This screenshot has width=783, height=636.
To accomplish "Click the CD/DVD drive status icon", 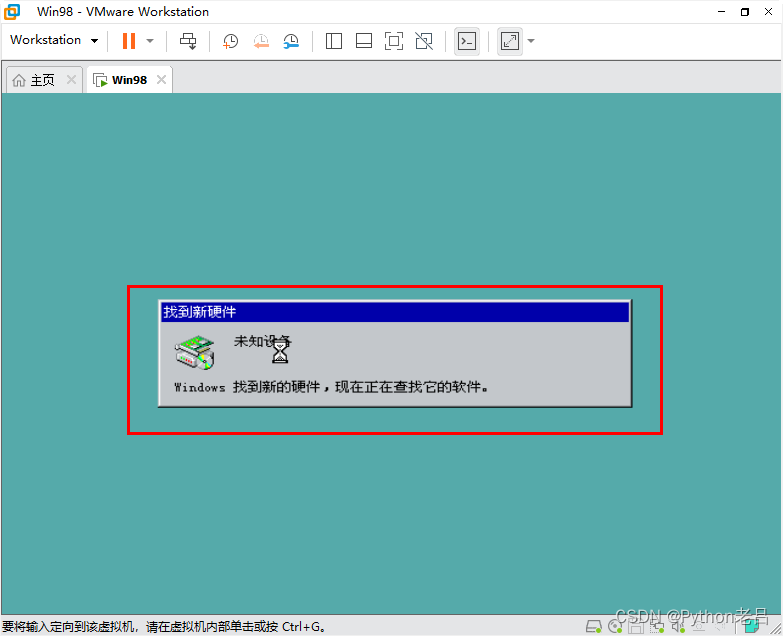I will 615,626.
